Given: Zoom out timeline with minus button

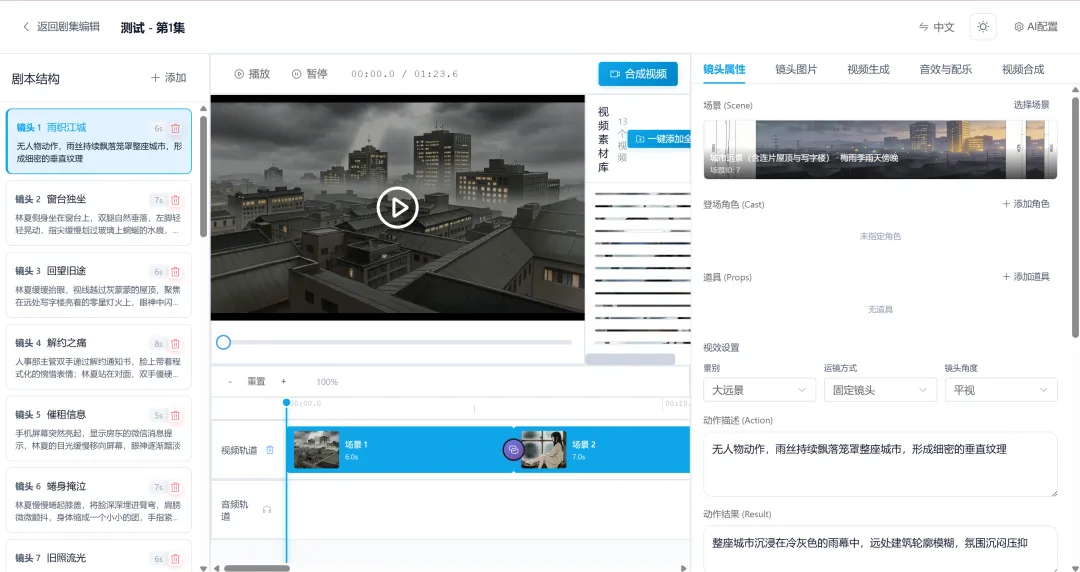Looking at the screenshot, I should click(x=230, y=381).
